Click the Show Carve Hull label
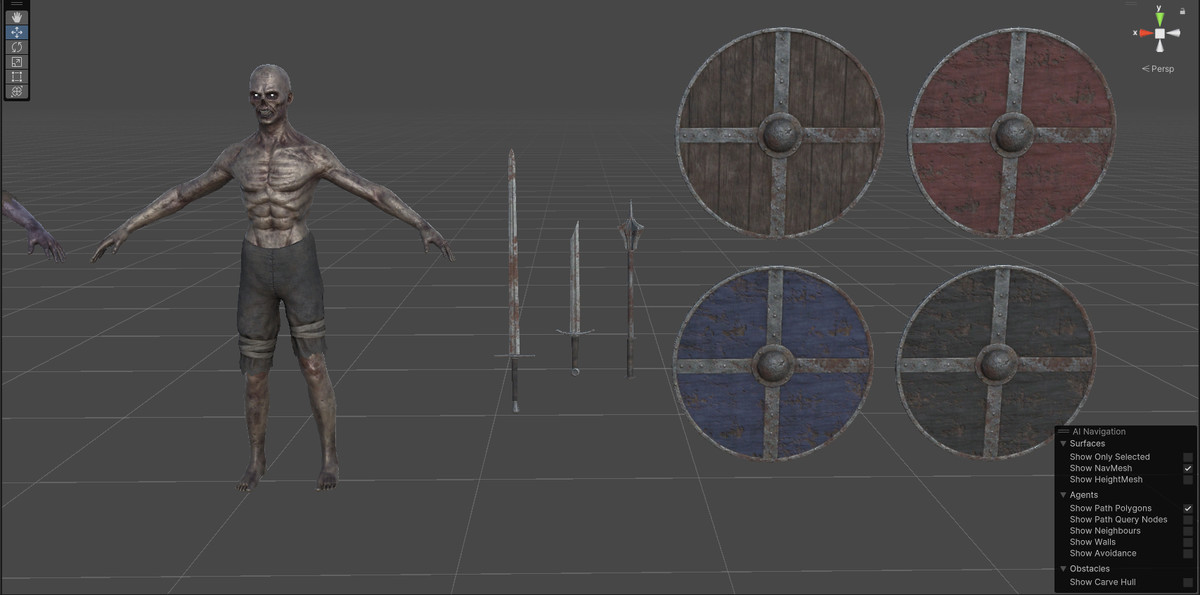 (1103, 582)
